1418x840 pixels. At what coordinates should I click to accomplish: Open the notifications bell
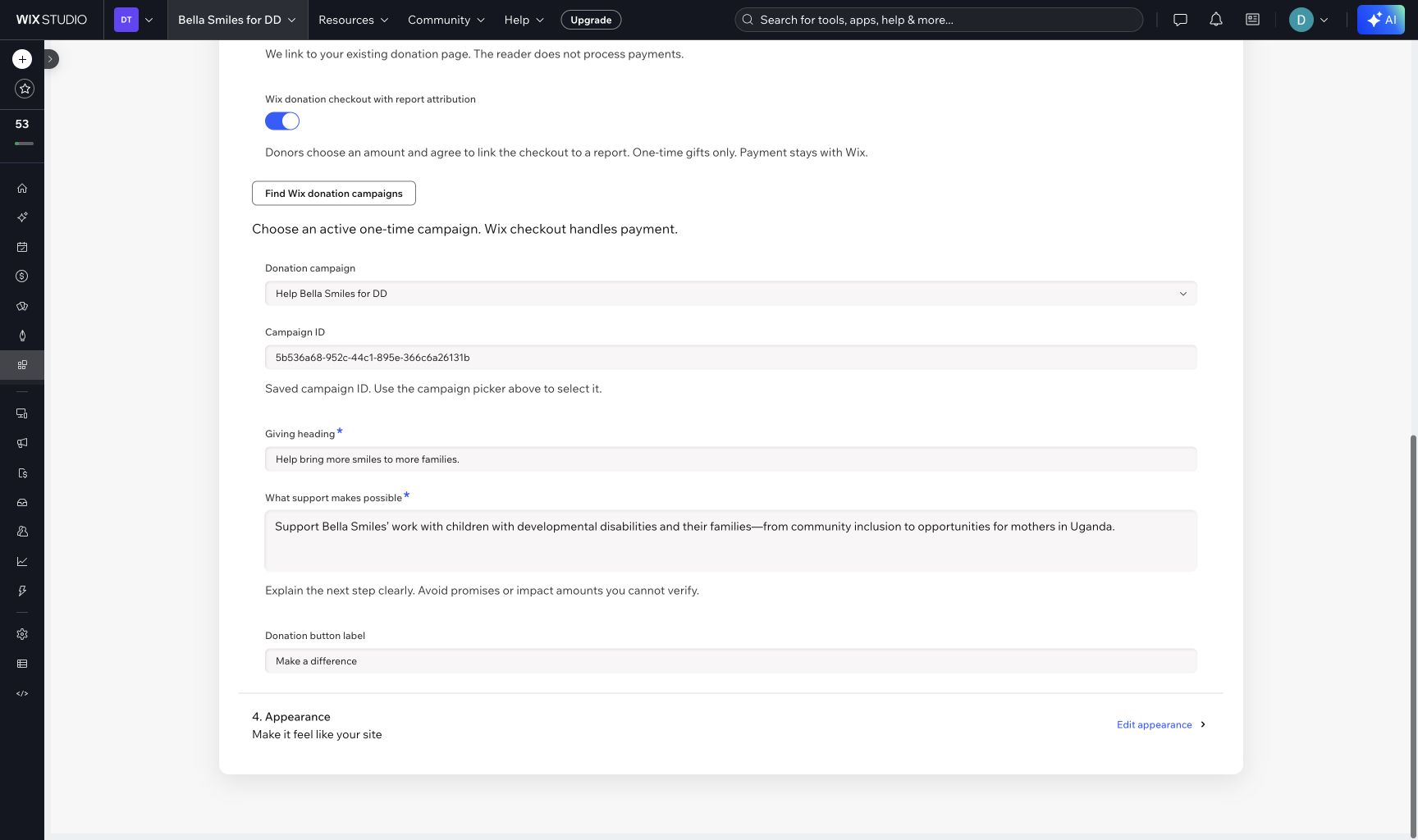coord(1216,20)
